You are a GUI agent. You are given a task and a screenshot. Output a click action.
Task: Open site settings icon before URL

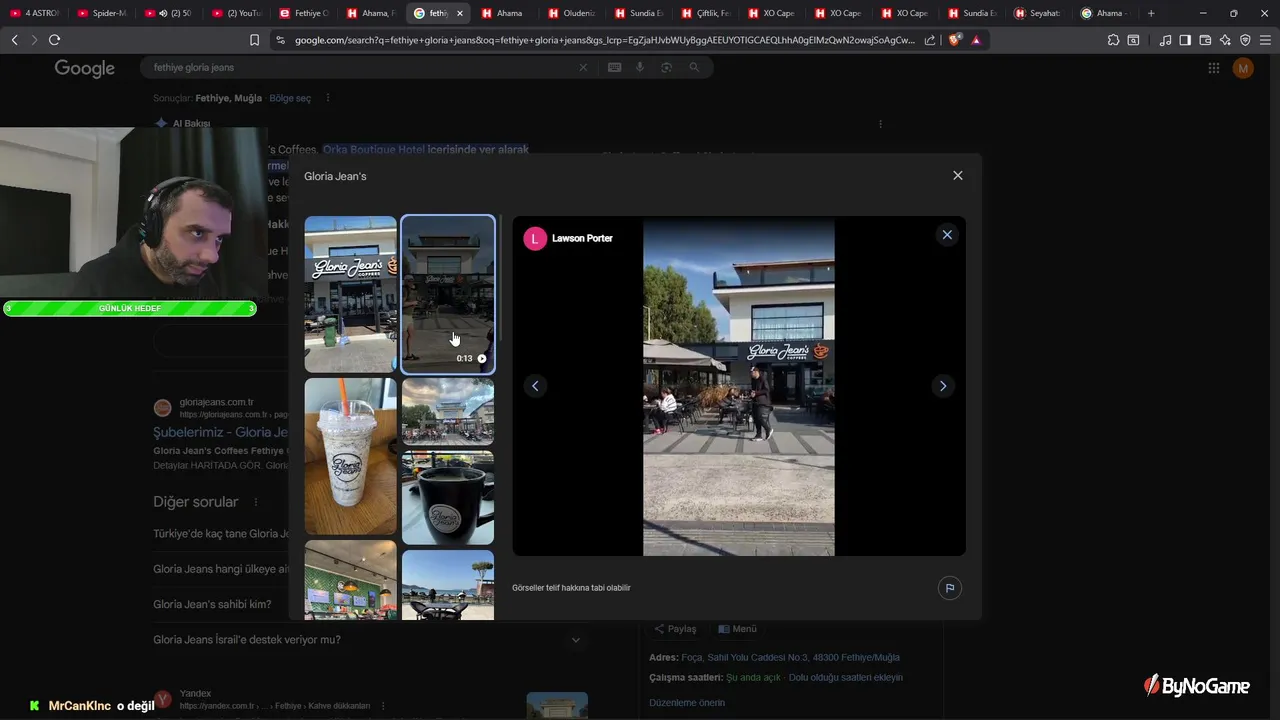click(280, 40)
